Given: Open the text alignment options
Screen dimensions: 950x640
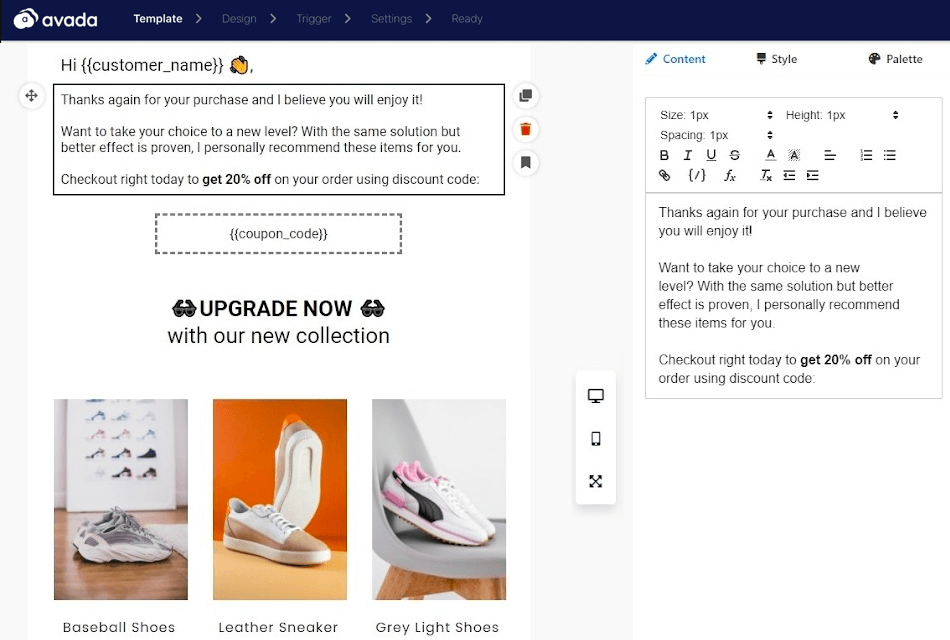Looking at the screenshot, I should click(830, 155).
